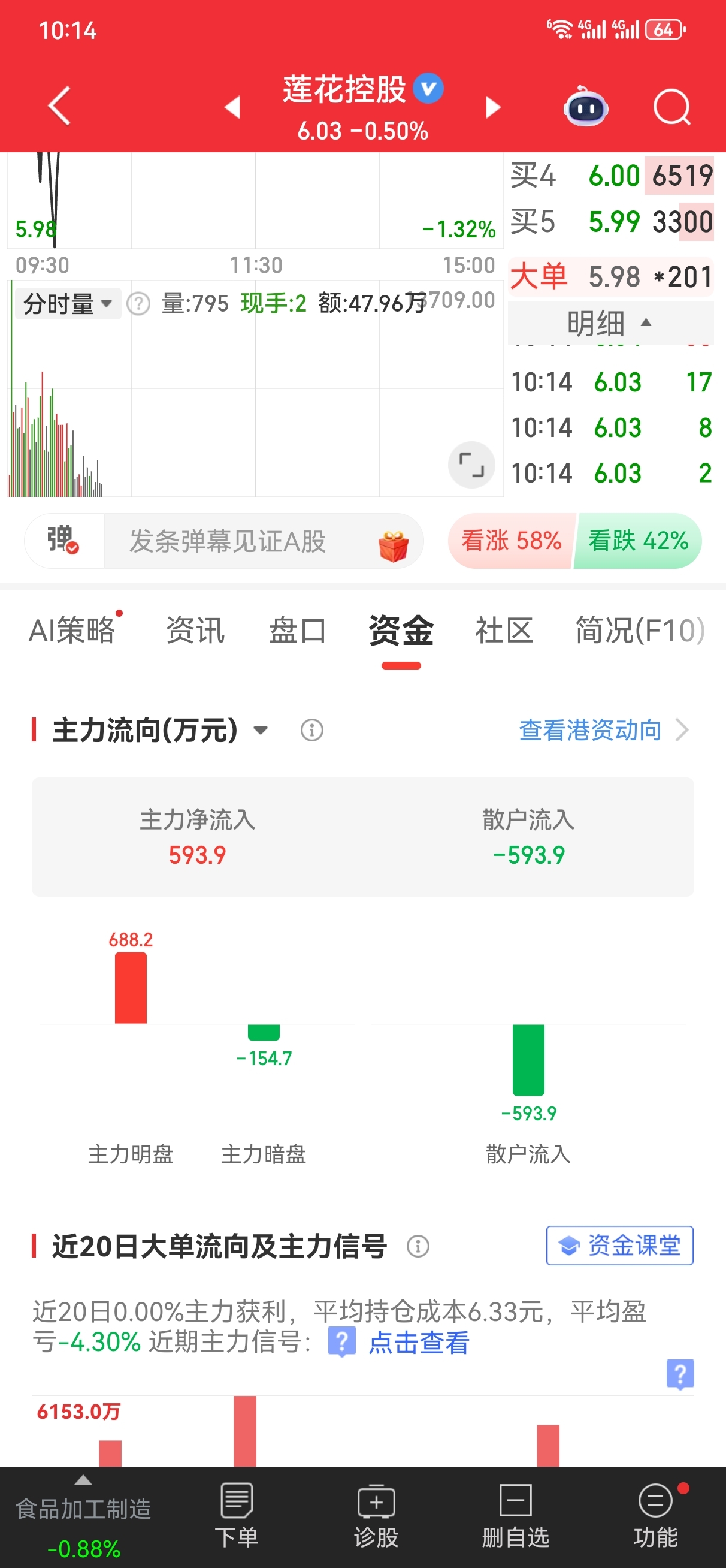Switch to the 简况(F10) tab
726x1568 pixels.
(640, 630)
